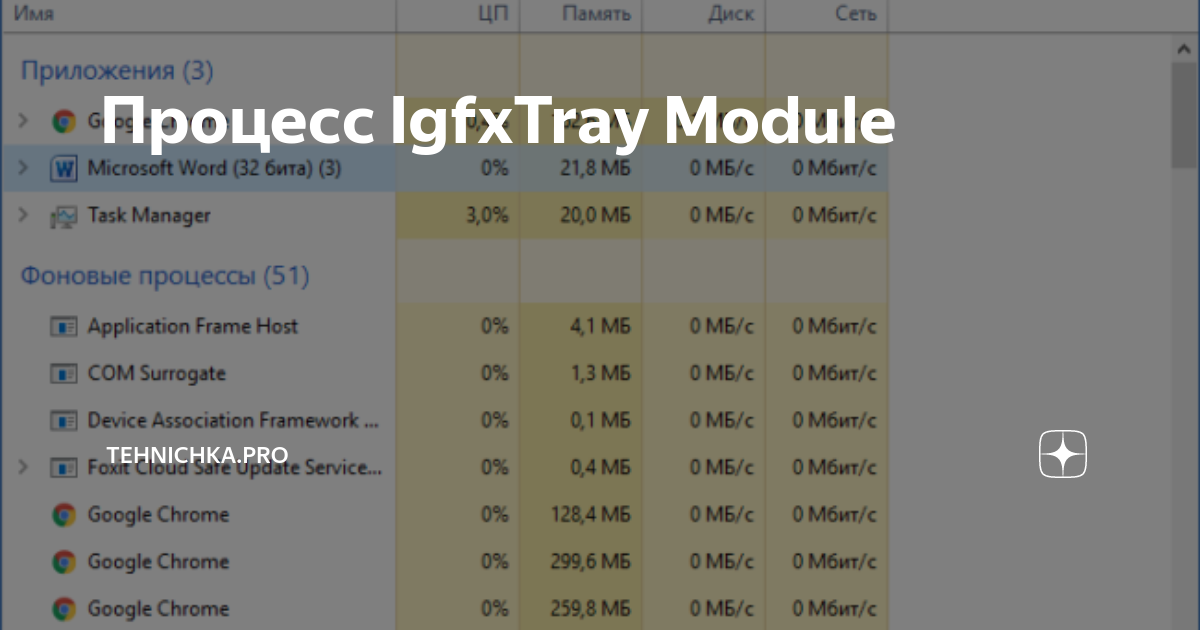Screen dimensions: 1200x630
Task: Select the Device Association Framework process
Action: (x=234, y=420)
